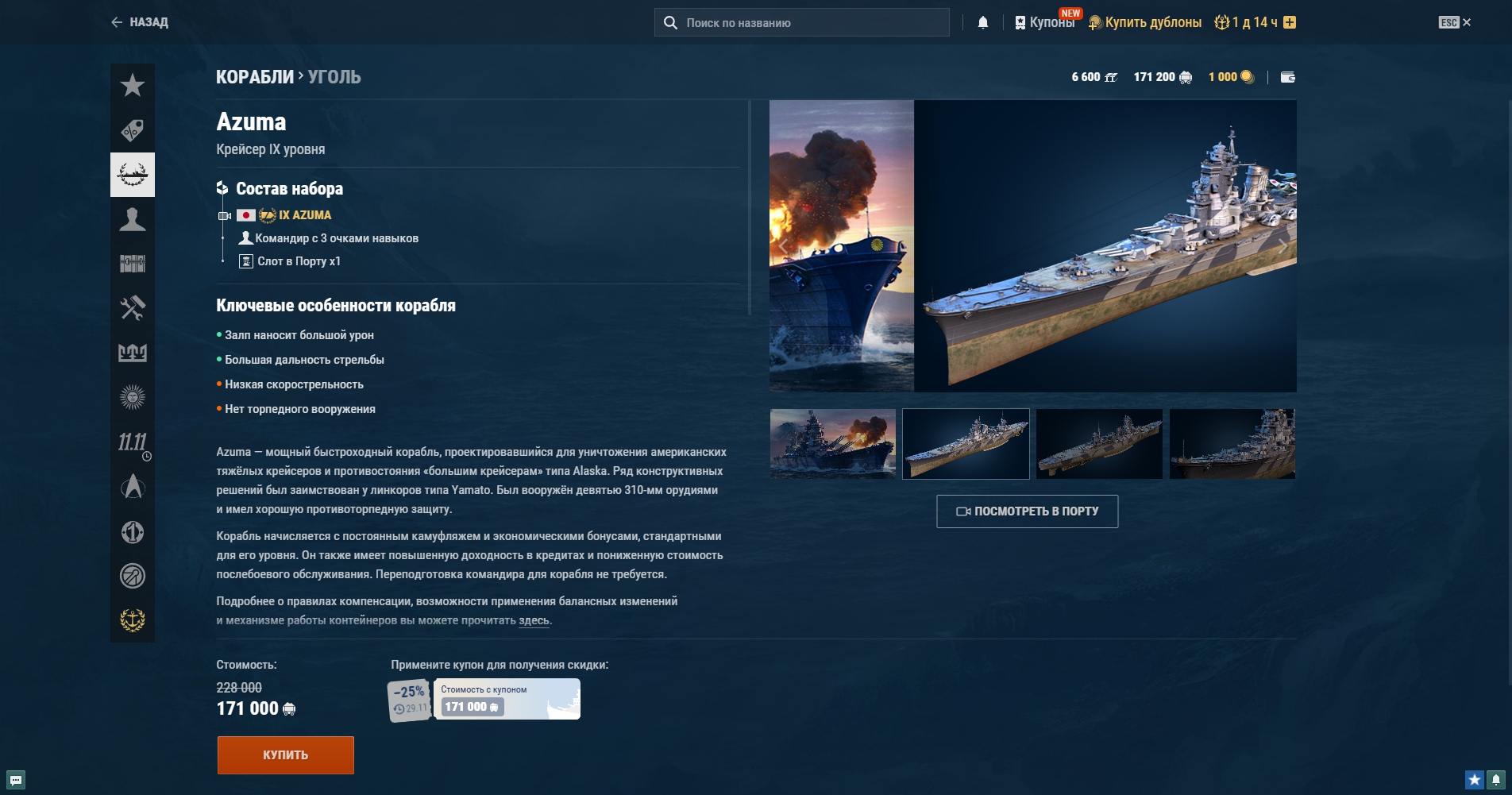This screenshot has height=795, width=1512.
Task: Open the sun emblem sidebar category
Action: pyautogui.click(x=133, y=396)
